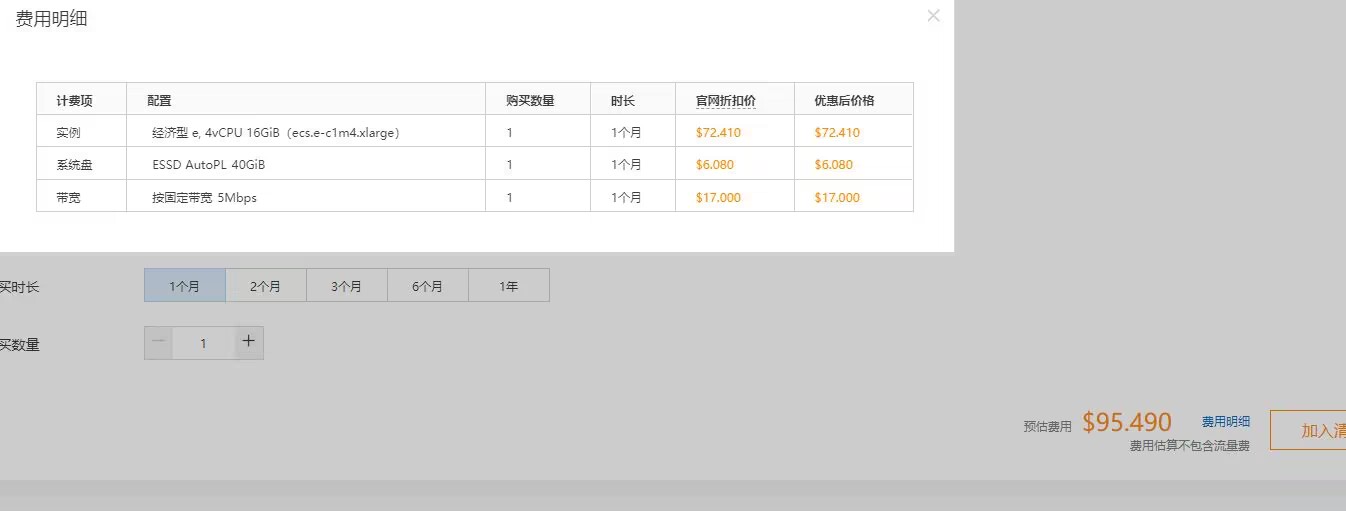Choose the 2个月 duration option
This screenshot has height=511, width=1346.
[265, 286]
